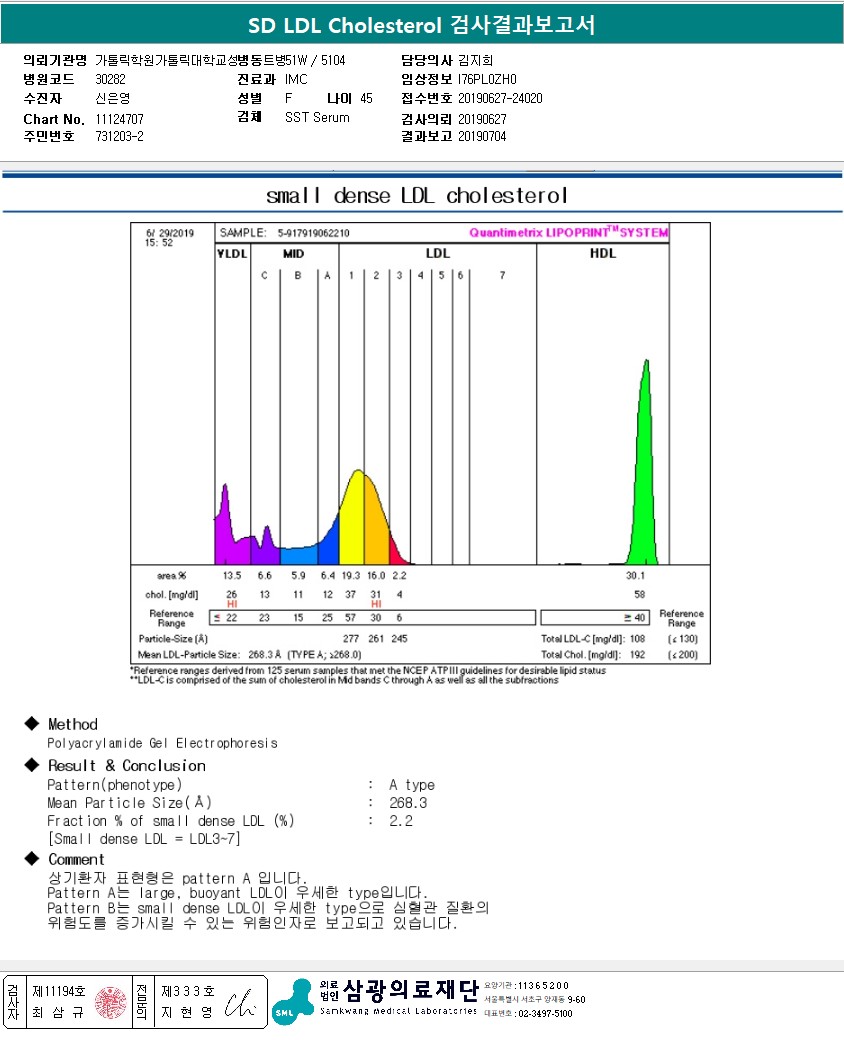Select phone number 02-3497-5100

[x=545, y=1014]
